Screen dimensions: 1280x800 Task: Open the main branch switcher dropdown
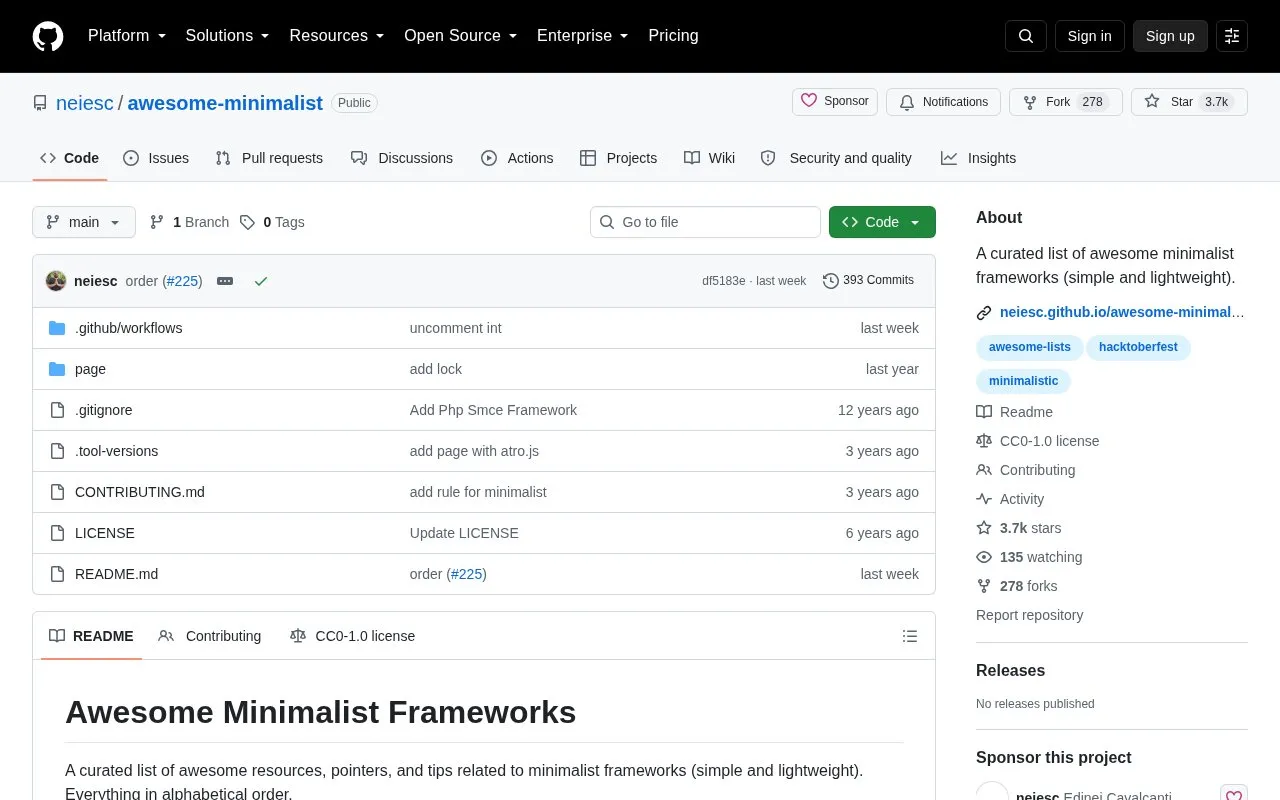(84, 222)
